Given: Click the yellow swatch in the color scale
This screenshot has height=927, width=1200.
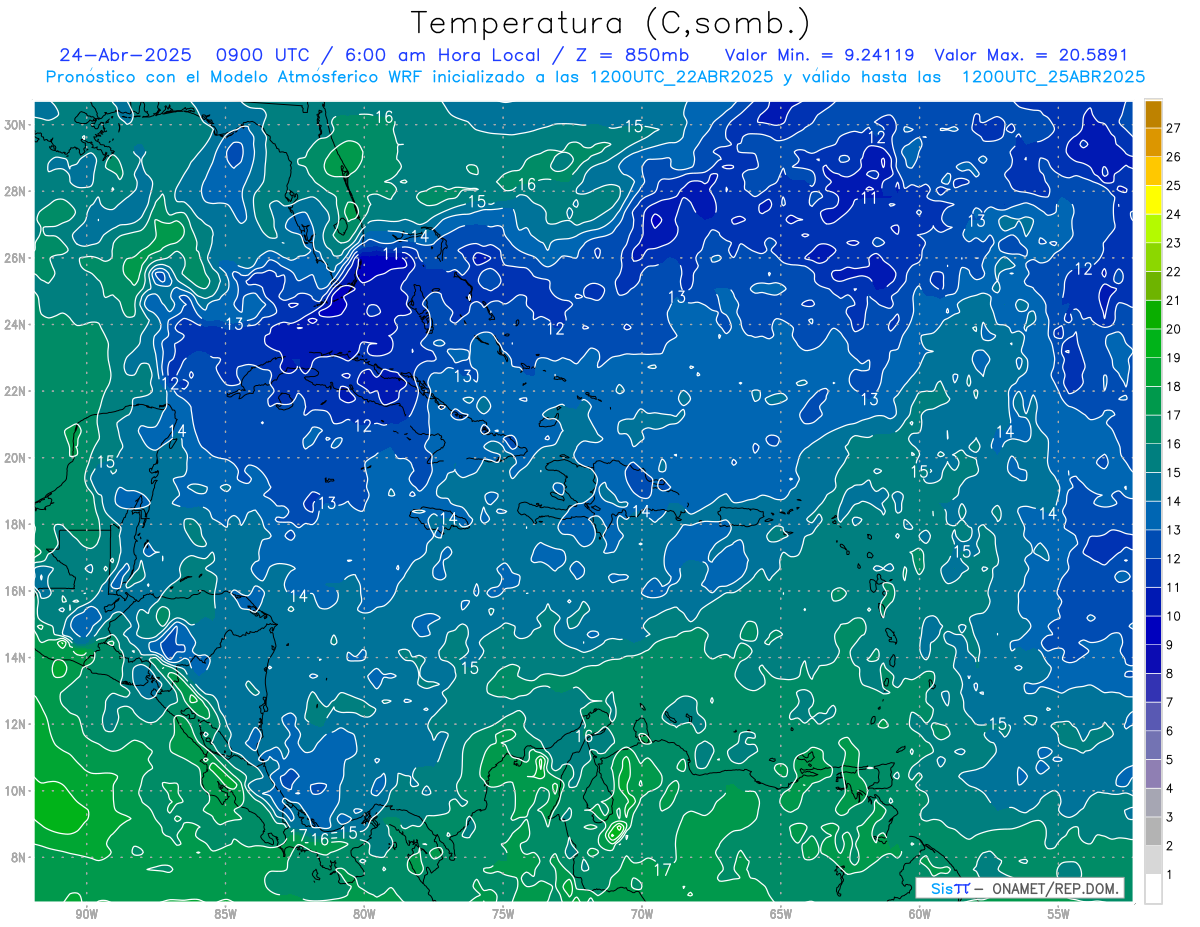Looking at the screenshot, I should coord(1153,199).
